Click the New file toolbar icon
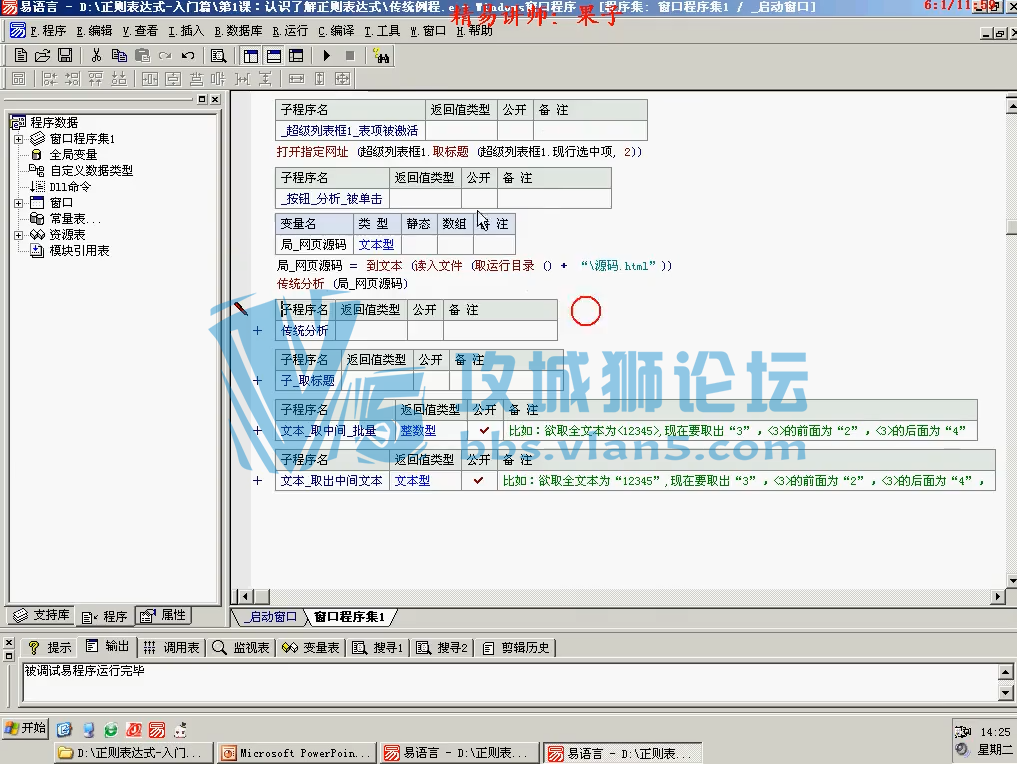The image size is (1017, 764). pyautogui.click(x=21, y=56)
